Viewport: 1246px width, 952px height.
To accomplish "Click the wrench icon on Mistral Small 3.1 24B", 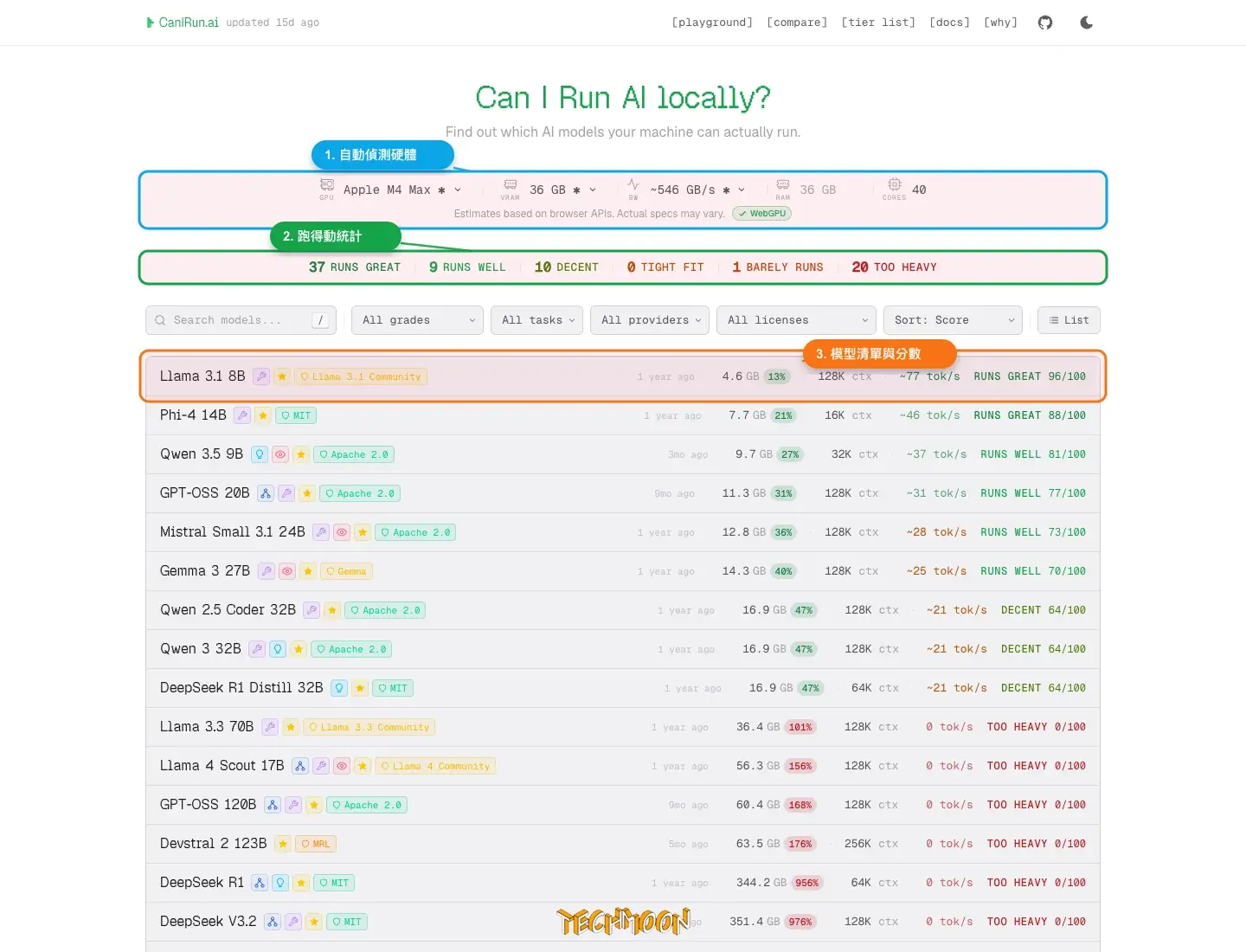I will [x=321, y=532].
